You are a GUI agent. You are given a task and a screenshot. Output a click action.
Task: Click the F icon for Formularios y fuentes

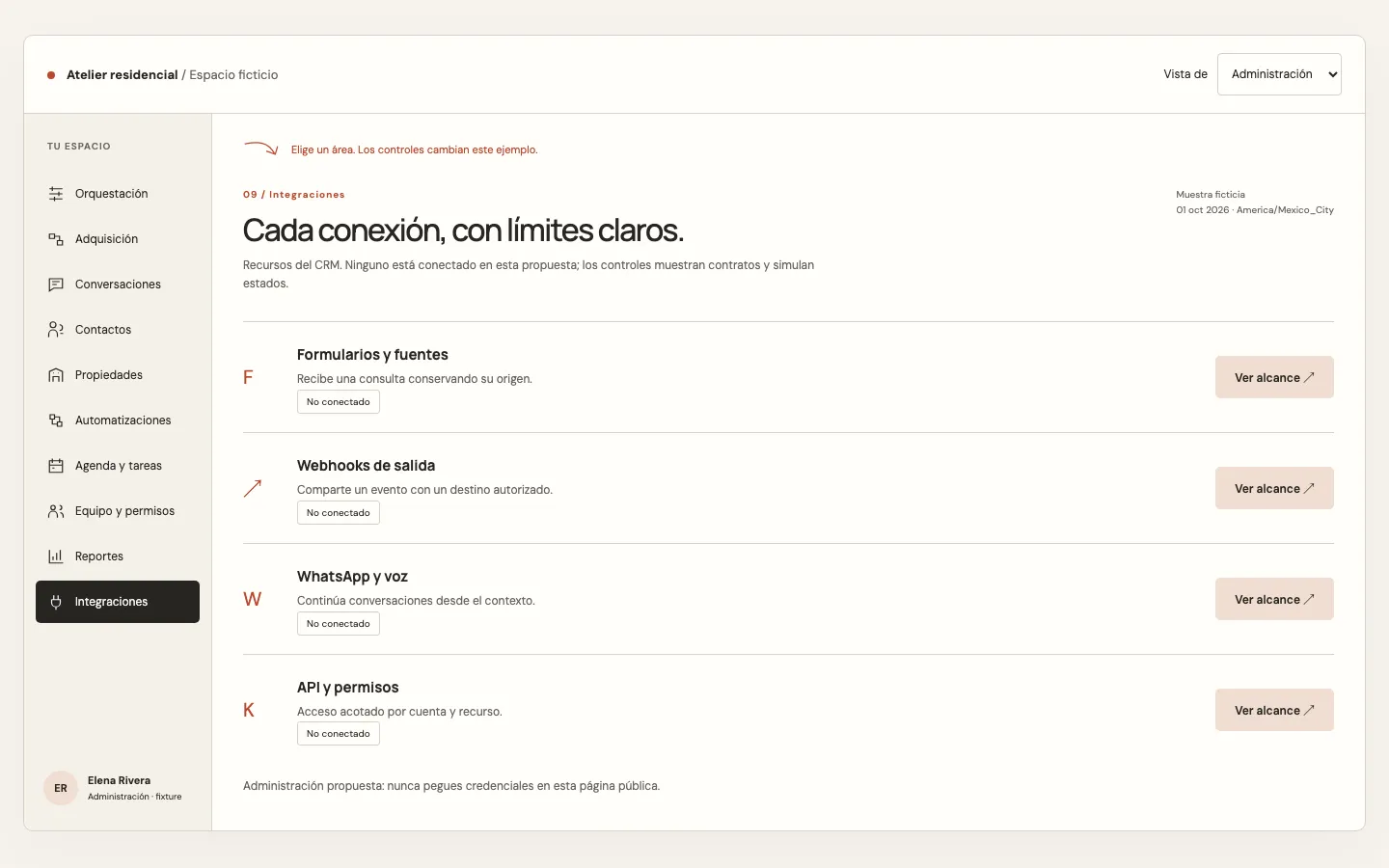click(x=248, y=377)
